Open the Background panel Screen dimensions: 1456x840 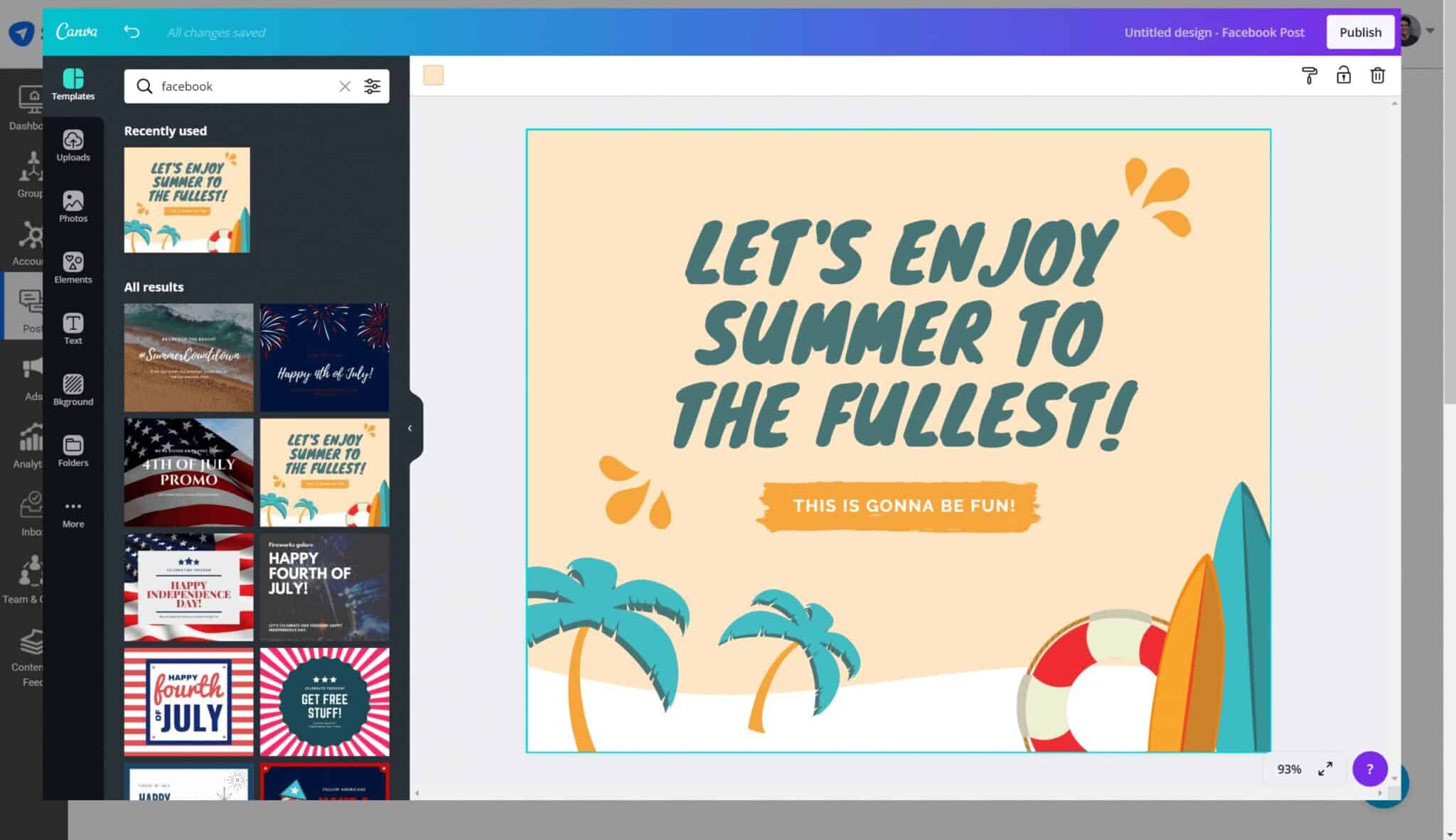72,389
